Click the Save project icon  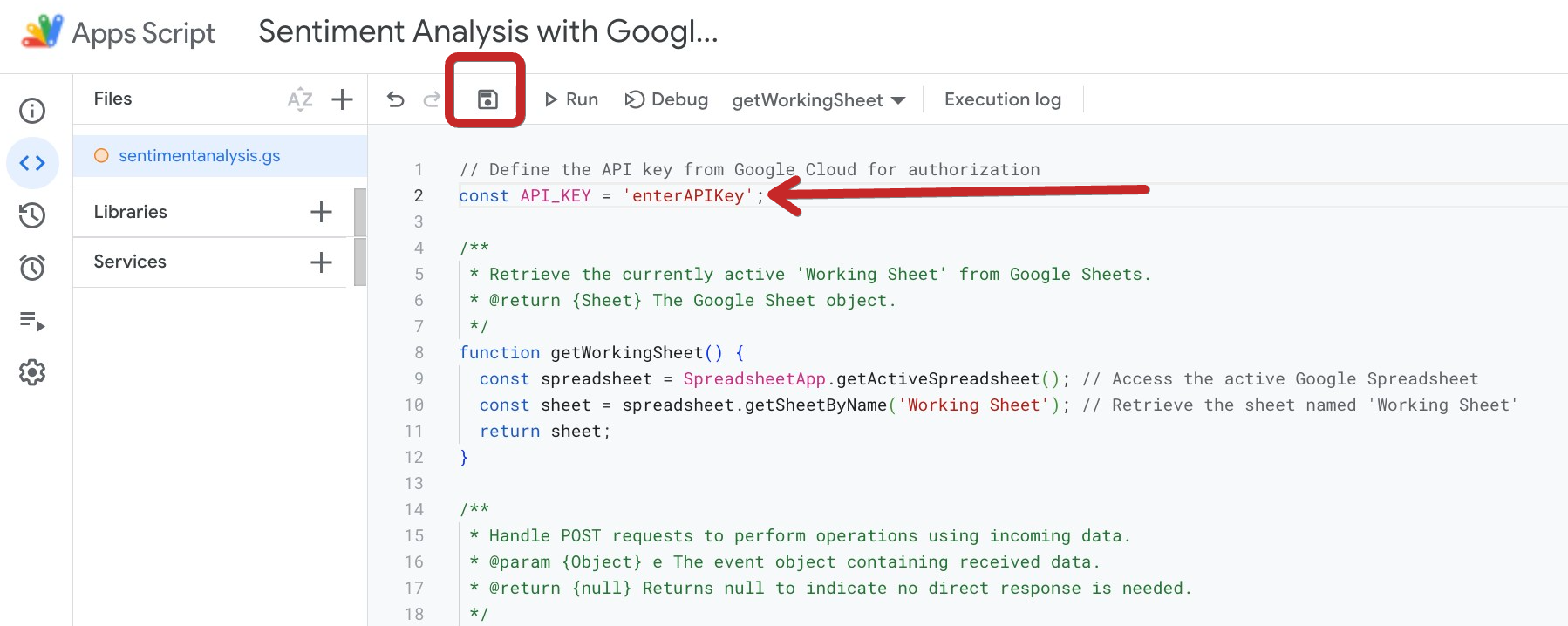[487, 99]
